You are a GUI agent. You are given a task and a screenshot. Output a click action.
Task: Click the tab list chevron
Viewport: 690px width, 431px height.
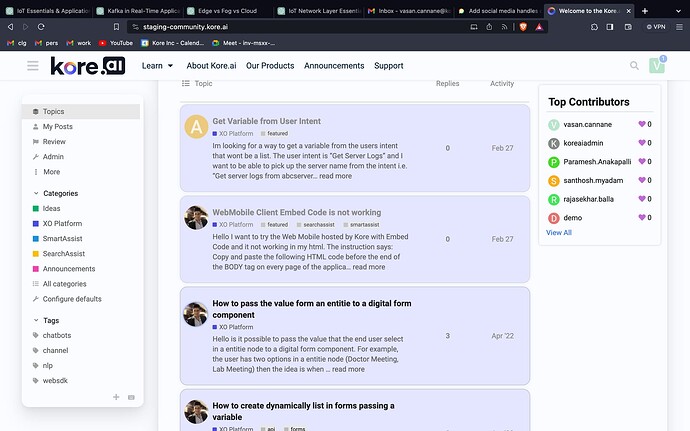pyautogui.click(x=678, y=11)
